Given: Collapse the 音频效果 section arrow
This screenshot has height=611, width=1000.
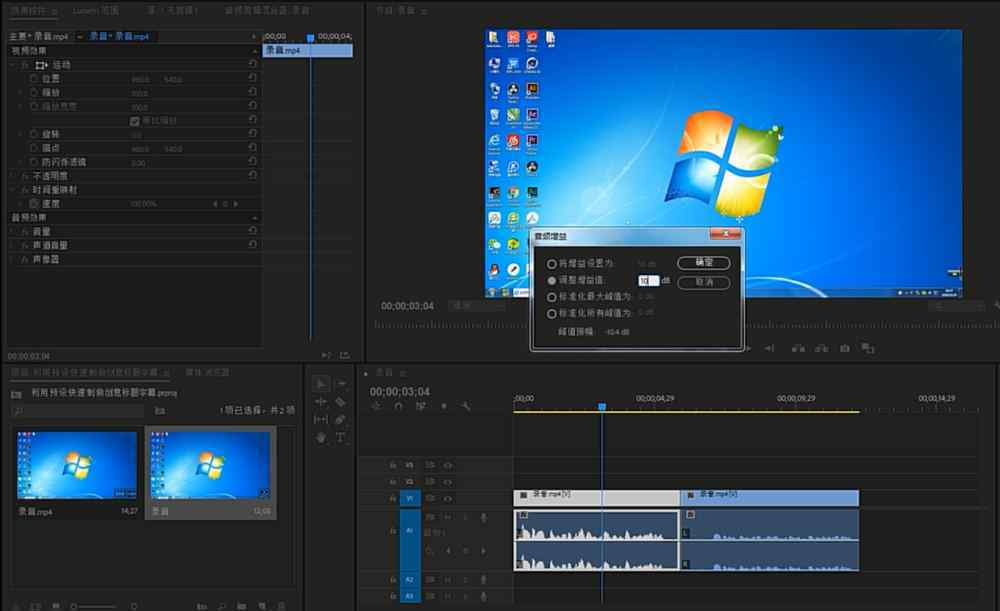Looking at the screenshot, I should (x=255, y=217).
